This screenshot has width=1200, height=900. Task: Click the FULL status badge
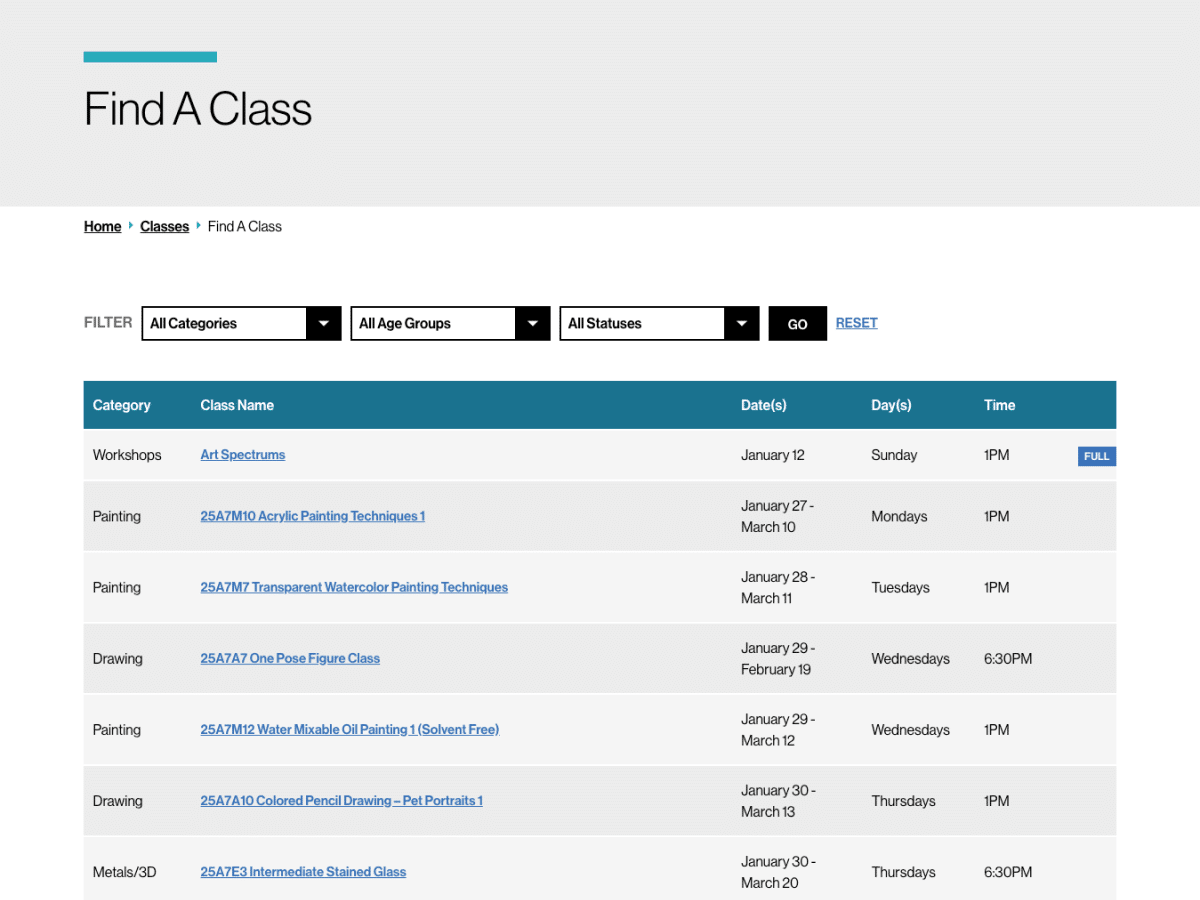pyautogui.click(x=1096, y=457)
